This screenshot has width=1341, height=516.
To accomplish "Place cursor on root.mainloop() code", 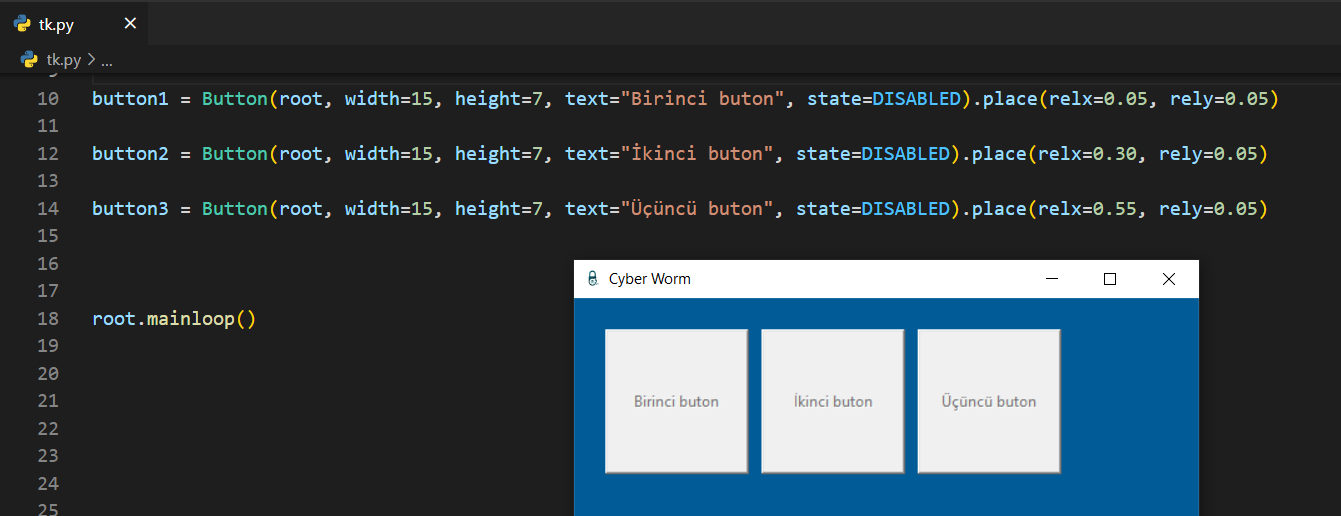I will click(x=174, y=319).
